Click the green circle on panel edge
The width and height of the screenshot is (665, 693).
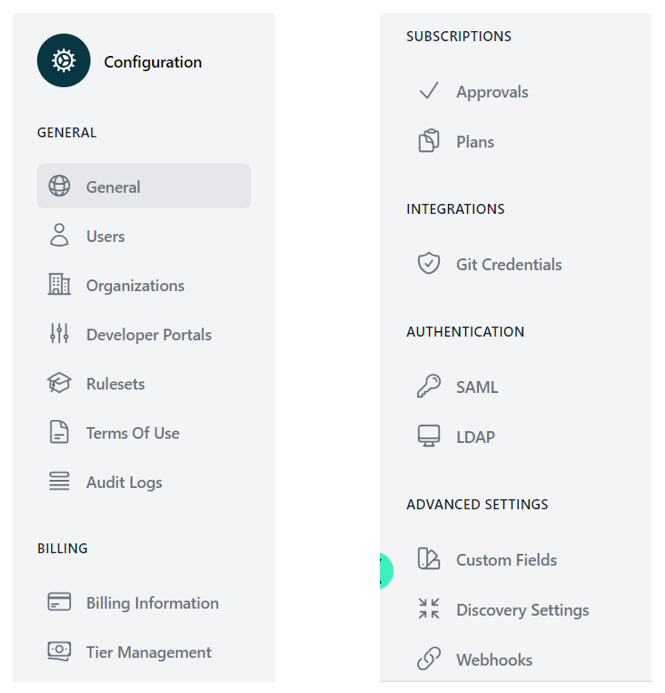coord(384,571)
